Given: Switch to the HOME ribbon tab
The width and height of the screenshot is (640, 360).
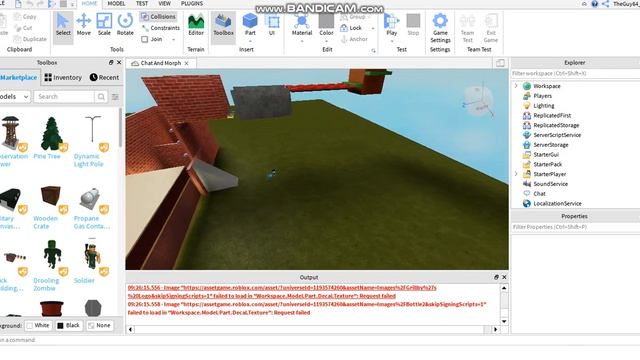Looking at the screenshot, I should point(89,3).
